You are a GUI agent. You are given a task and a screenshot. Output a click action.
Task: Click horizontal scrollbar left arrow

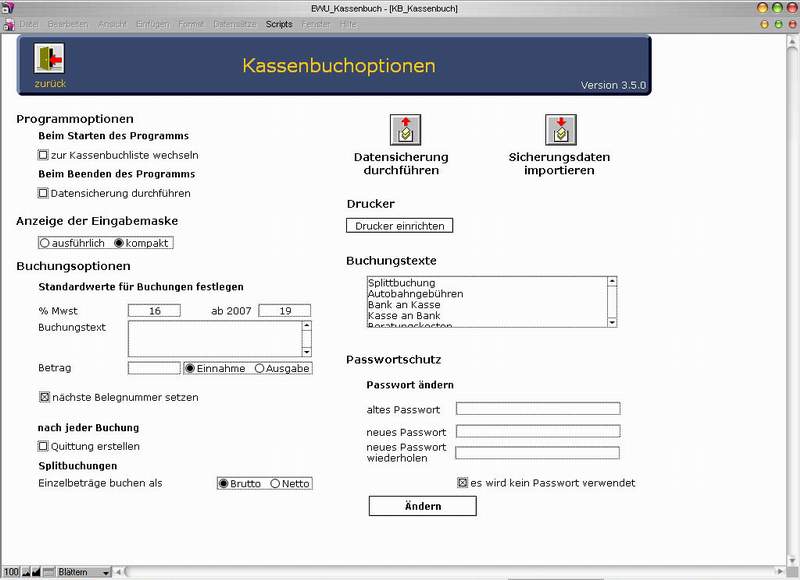(118, 572)
